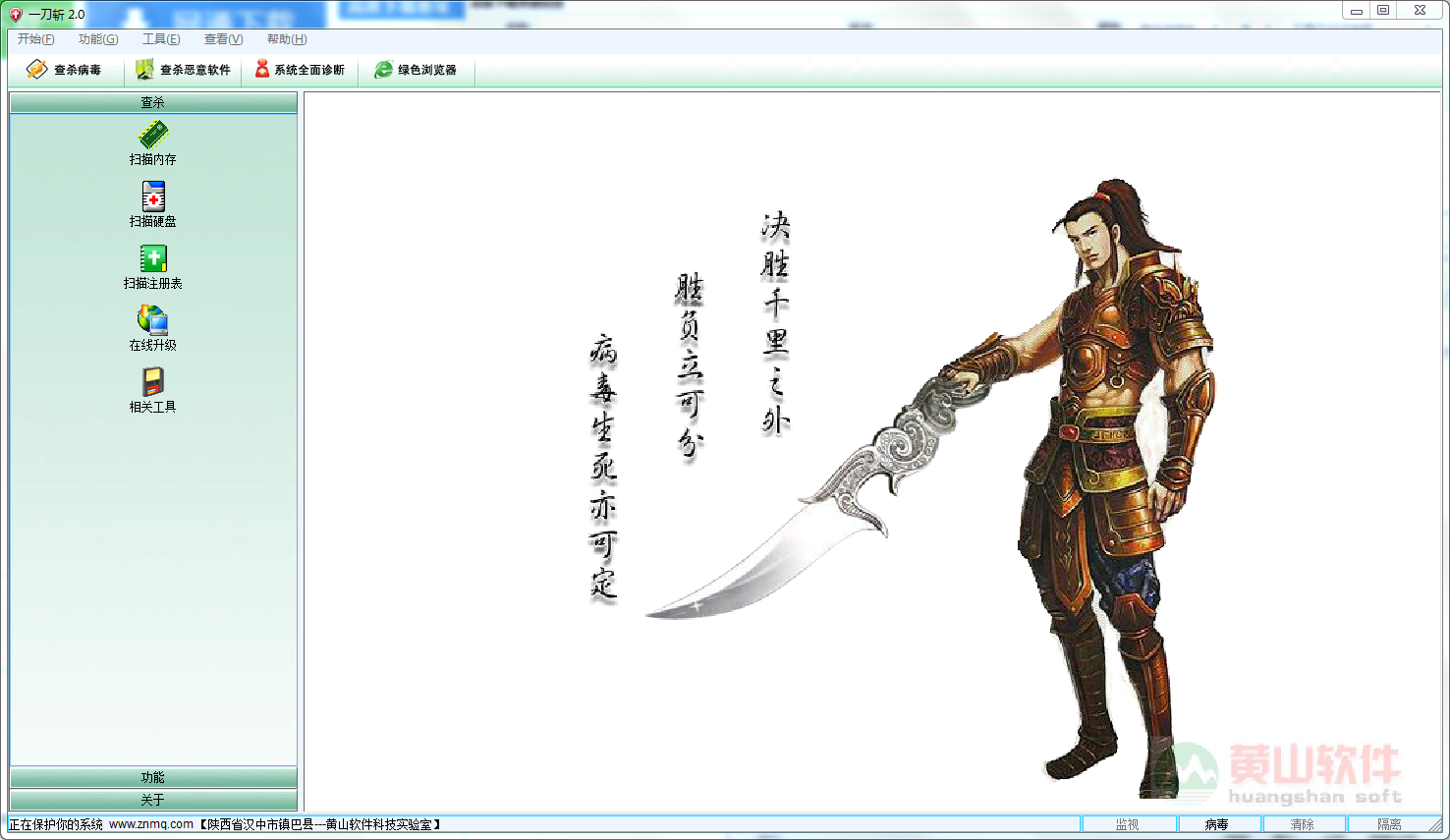The width and height of the screenshot is (1450, 840).
Task: Open the 工具(E) menu
Action: tap(161, 39)
